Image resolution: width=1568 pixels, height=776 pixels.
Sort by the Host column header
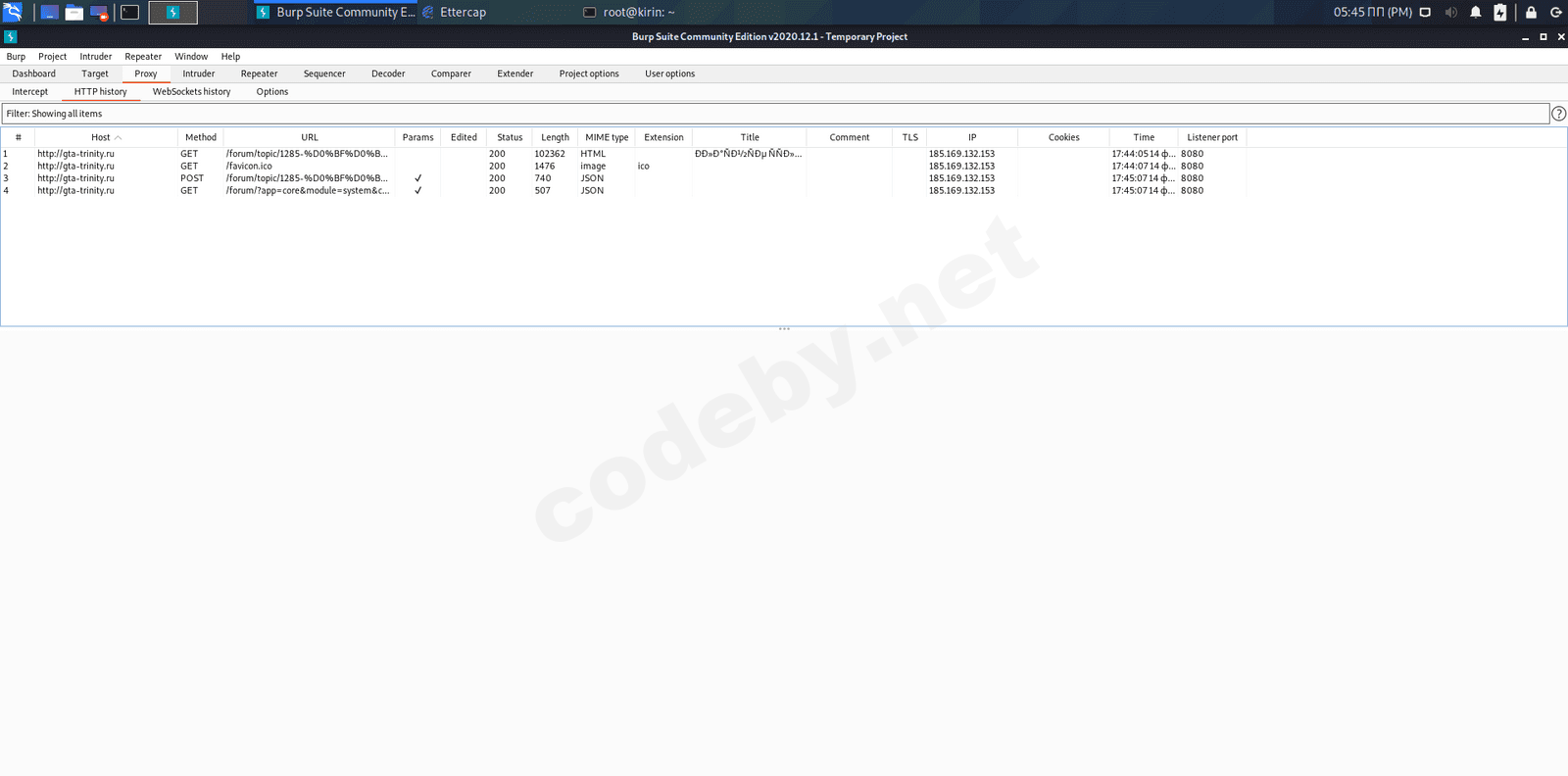(107, 137)
